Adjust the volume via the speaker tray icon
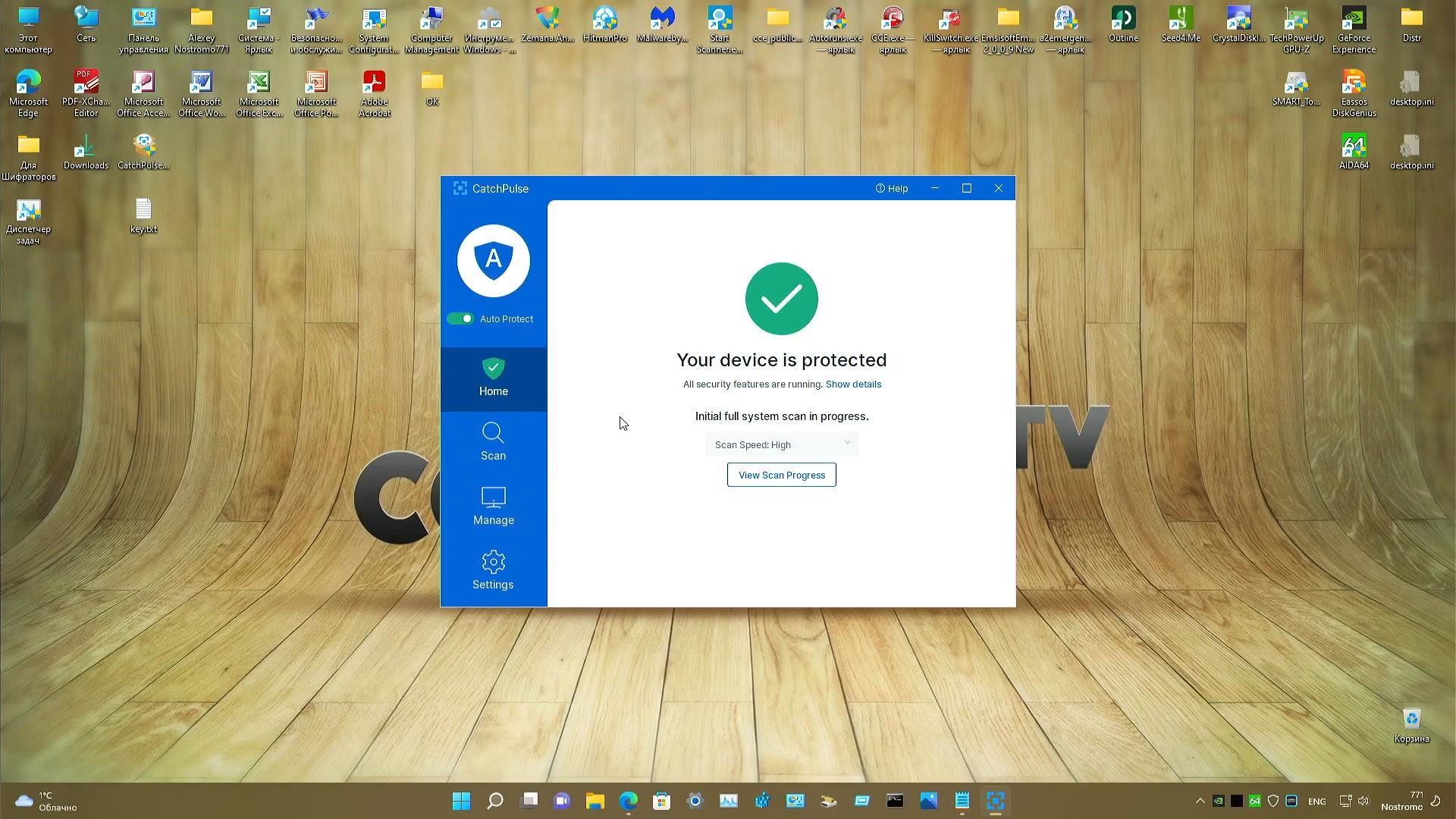Viewport: 1456px width, 819px height. click(x=1363, y=801)
